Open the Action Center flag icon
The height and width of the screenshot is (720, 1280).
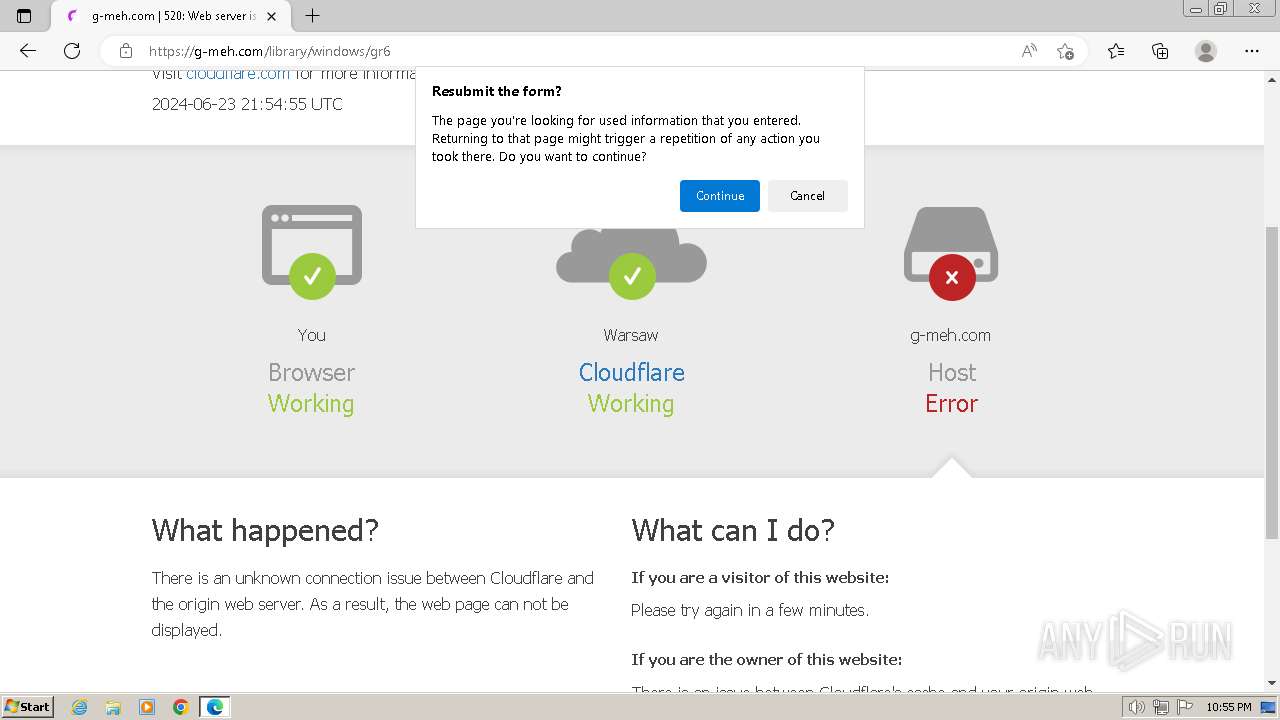1185,707
